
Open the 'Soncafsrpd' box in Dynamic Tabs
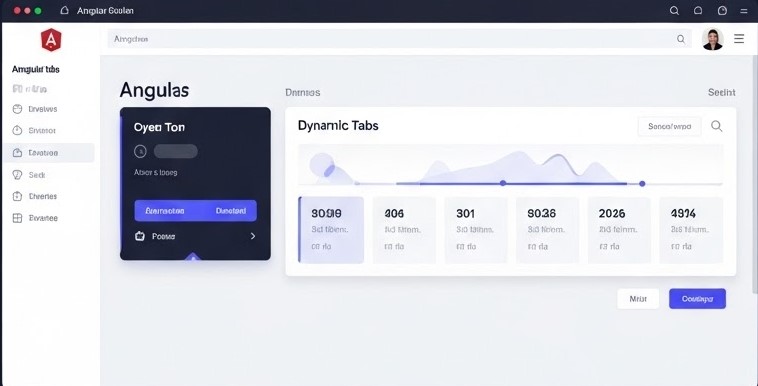tap(670, 127)
